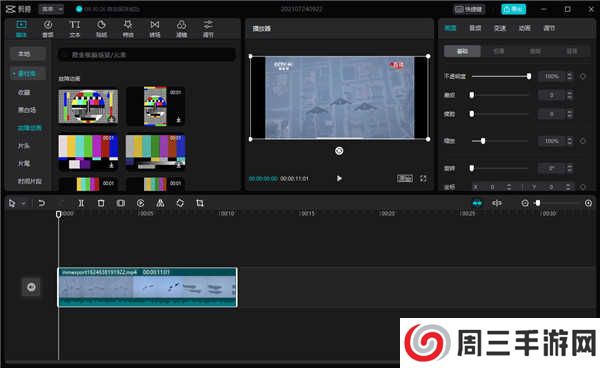
Task: Toggle the position keyframe circle
Action: pyautogui.click(x=583, y=187)
